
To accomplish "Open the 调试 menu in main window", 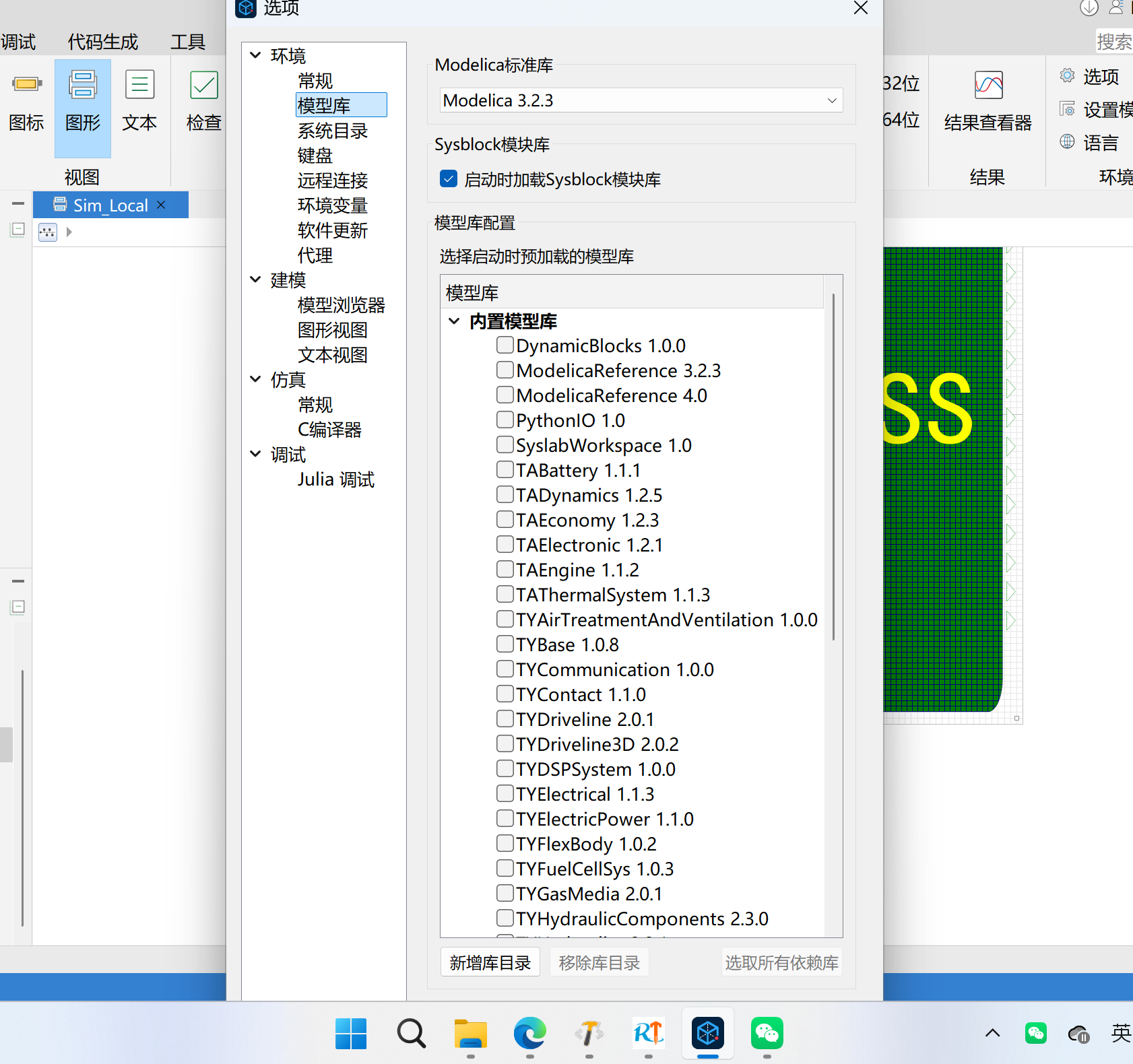I will click(x=18, y=42).
